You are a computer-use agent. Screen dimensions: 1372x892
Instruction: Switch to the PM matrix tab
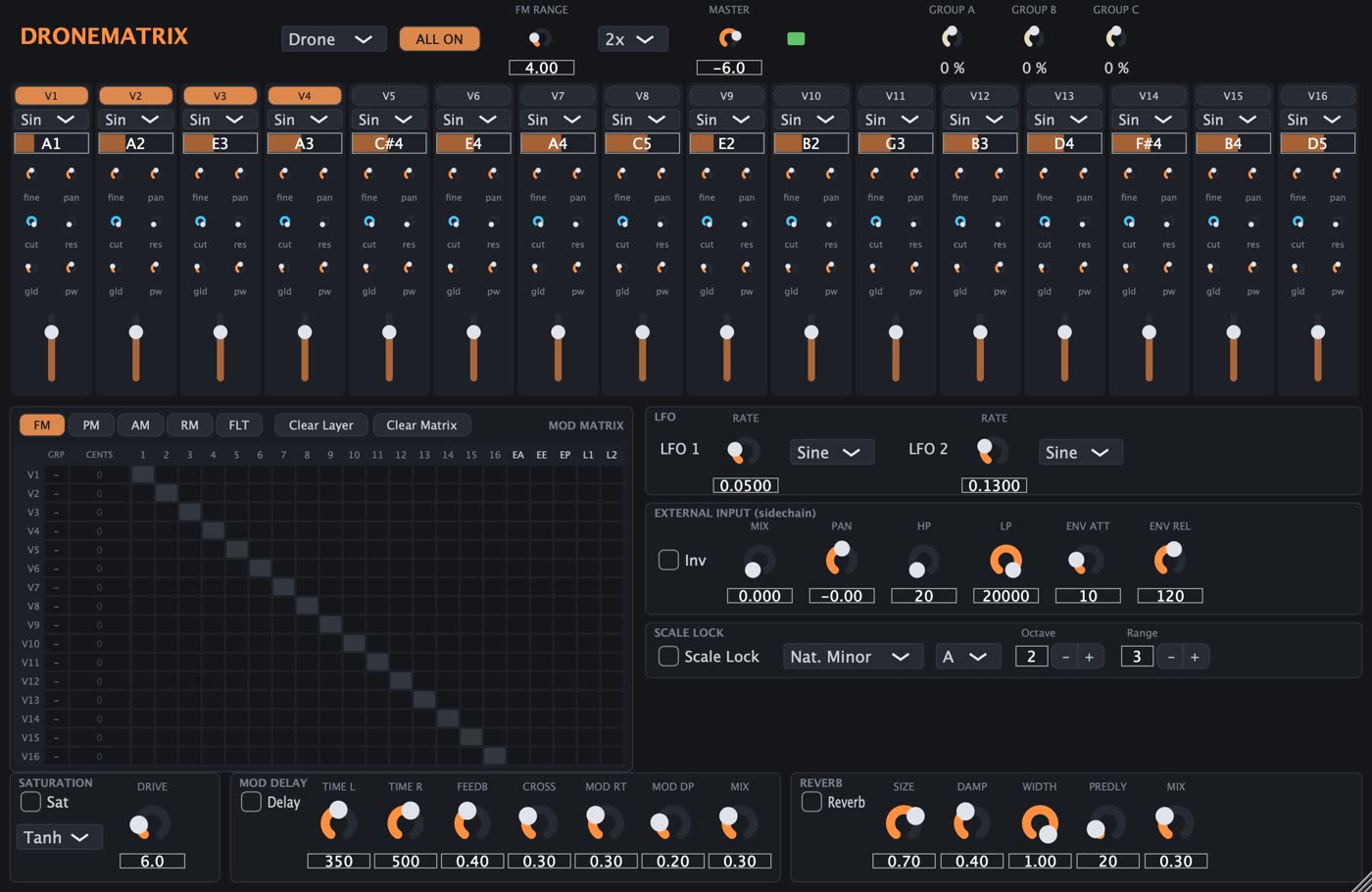coord(91,425)
